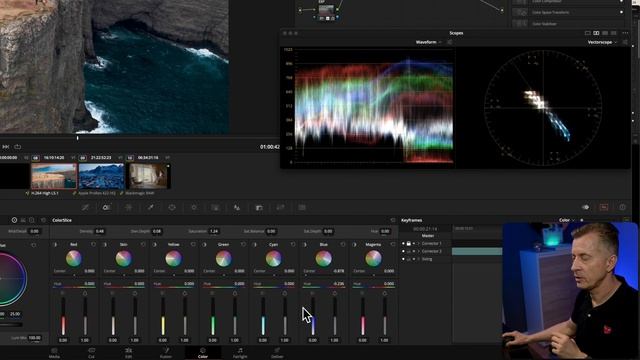640x360 pixels.
Task: Switch to the Fusion page
Action: [166, 353]
